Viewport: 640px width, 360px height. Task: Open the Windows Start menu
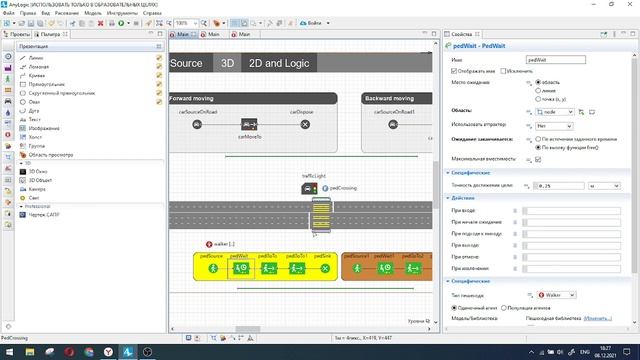point(9,352)
